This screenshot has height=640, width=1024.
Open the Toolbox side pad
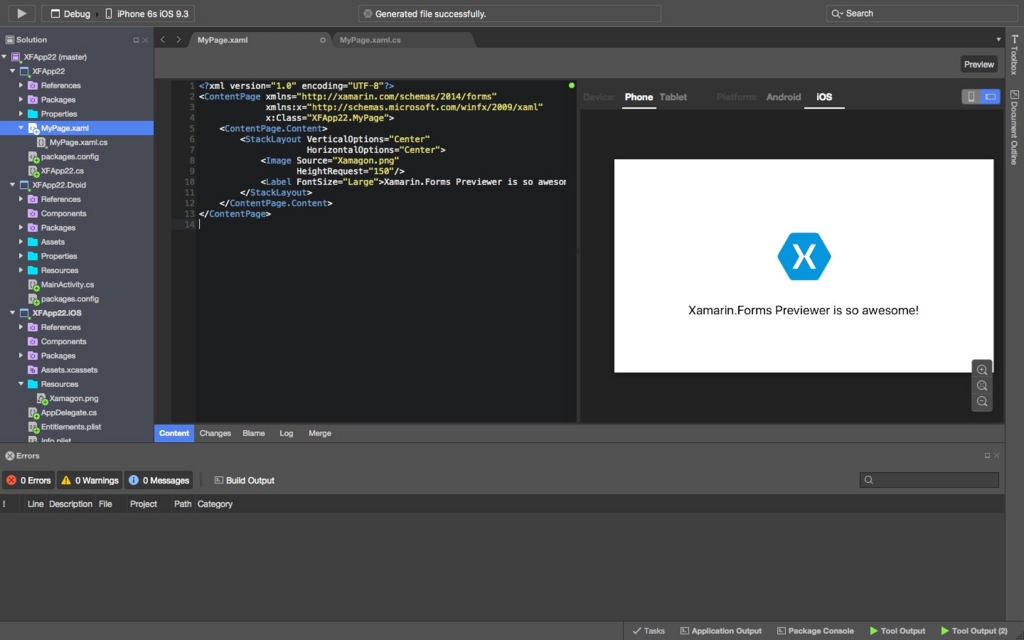click(1014, 55)
